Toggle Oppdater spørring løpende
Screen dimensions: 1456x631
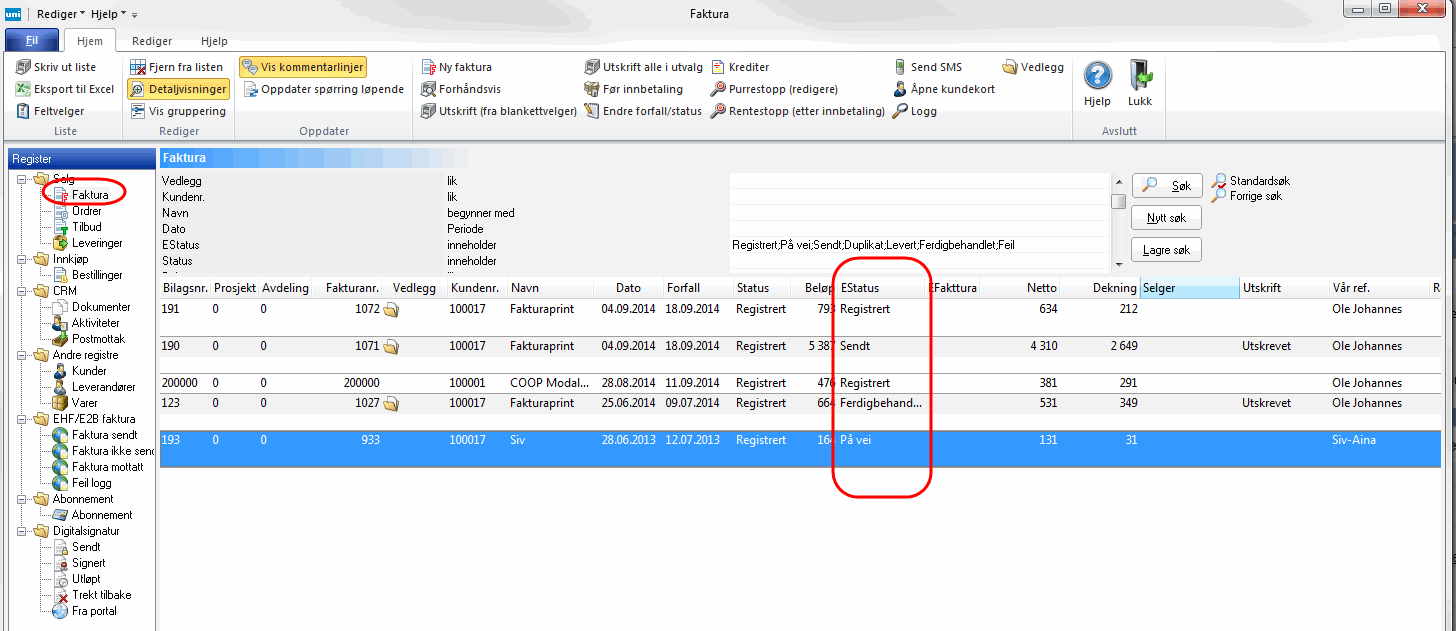click(x=323, y=89)
